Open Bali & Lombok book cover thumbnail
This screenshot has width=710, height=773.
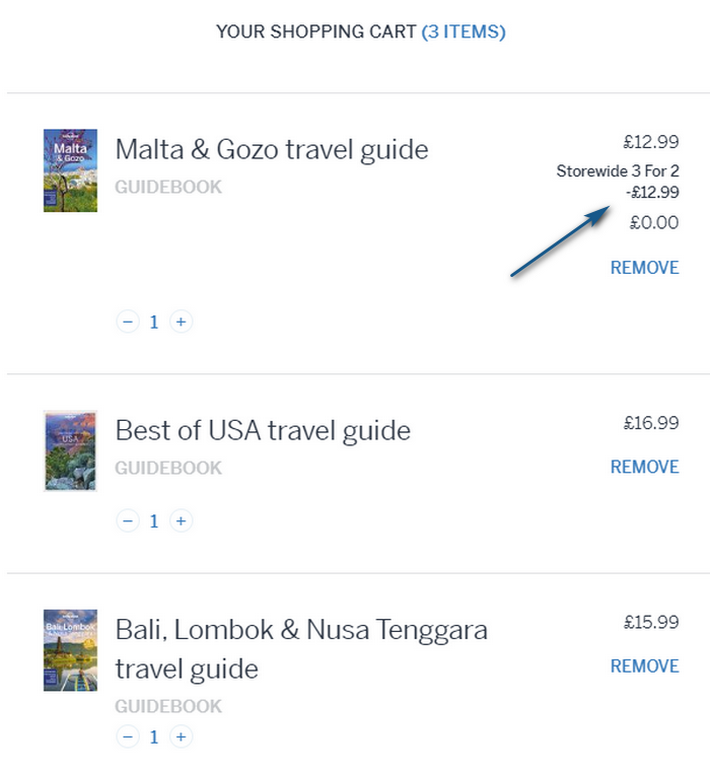pos(71,650)
